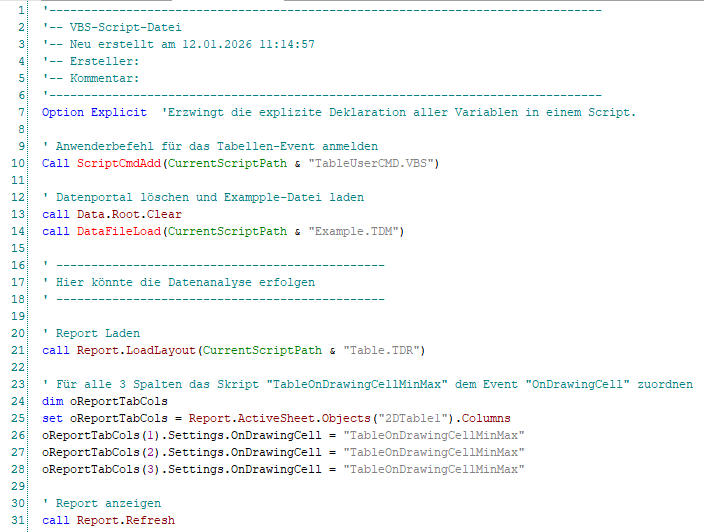Image resolution: width=704 pixels, height=532 pixels.
Task: Click line number 23 in the gutter
Action: pos(18,384)
